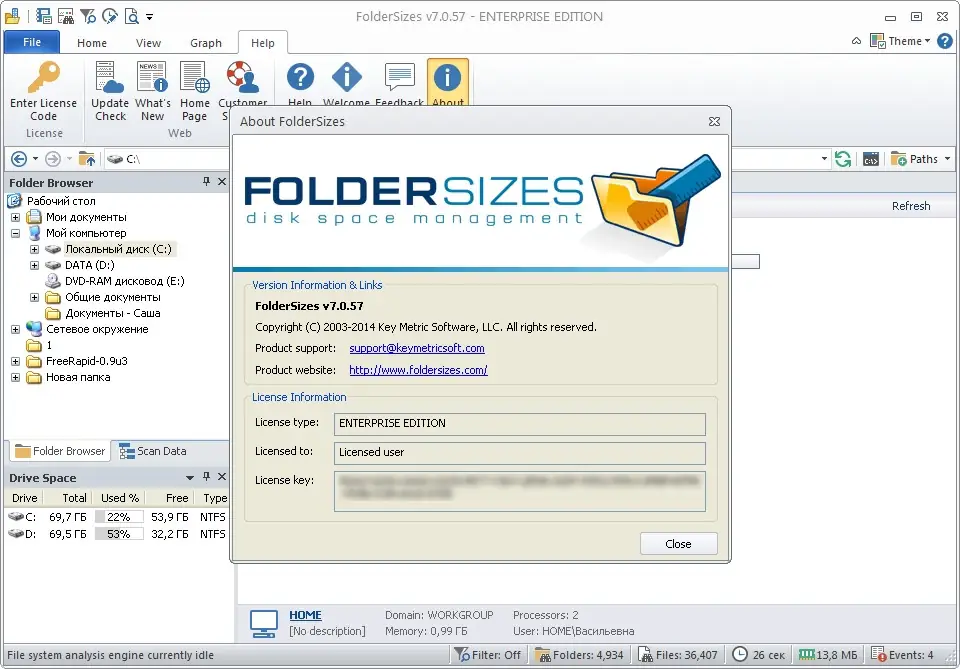Click the Folders: 4,934 status entry

(x=579, y=655)
